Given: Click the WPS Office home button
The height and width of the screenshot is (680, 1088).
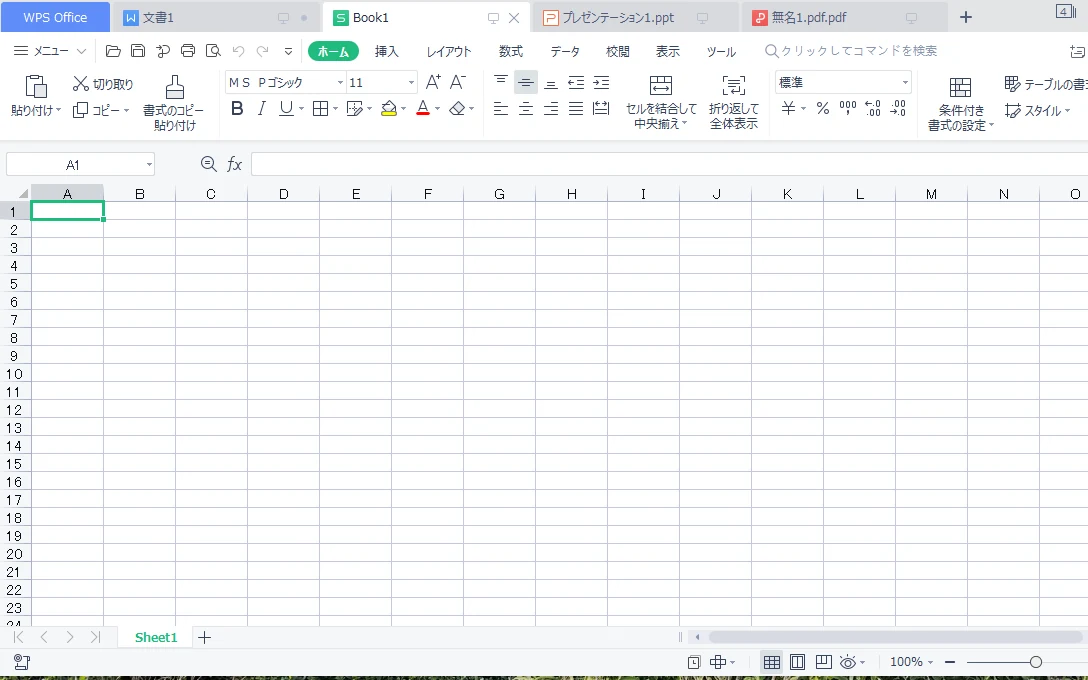Looking at the screenshot, I should pos(55,17).
